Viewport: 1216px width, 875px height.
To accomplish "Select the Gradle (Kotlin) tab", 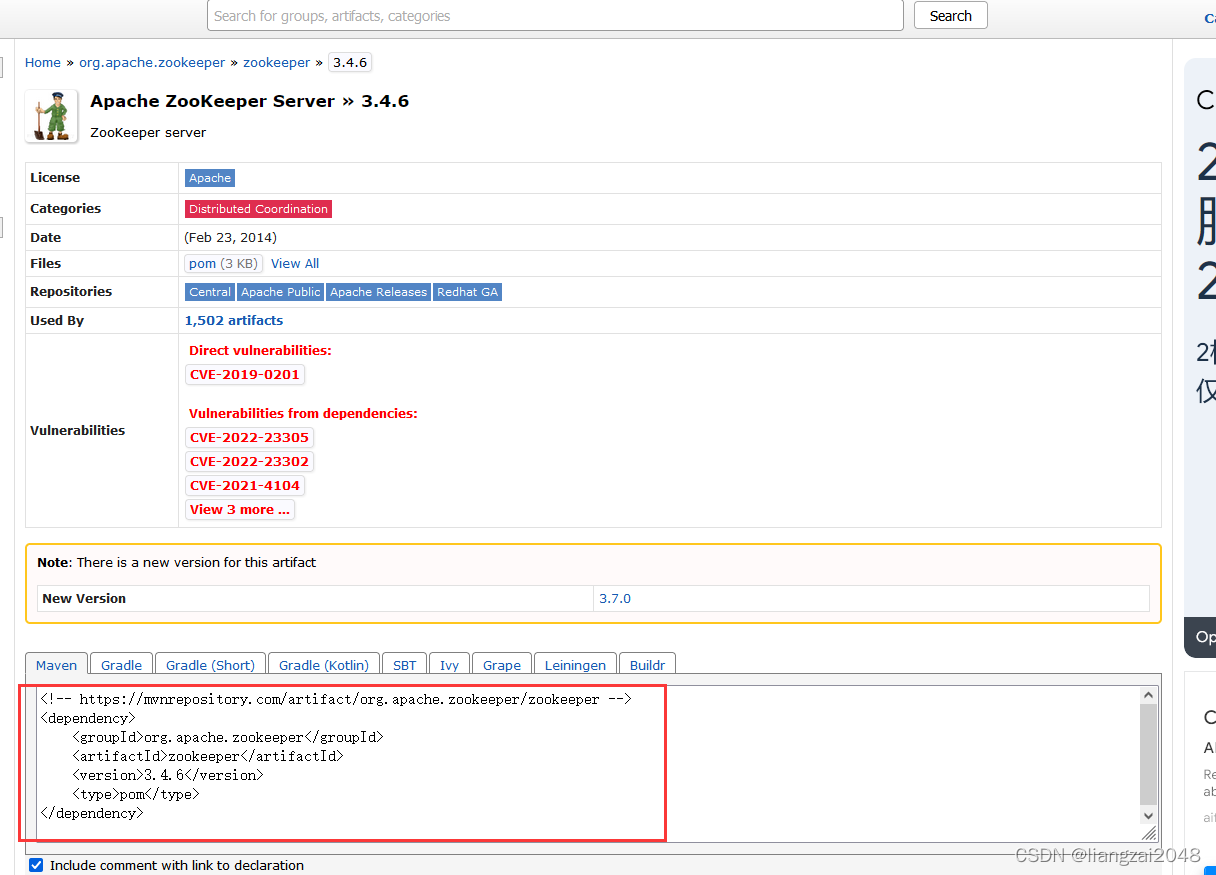I will pyautogui.click(x=324, y=664).
